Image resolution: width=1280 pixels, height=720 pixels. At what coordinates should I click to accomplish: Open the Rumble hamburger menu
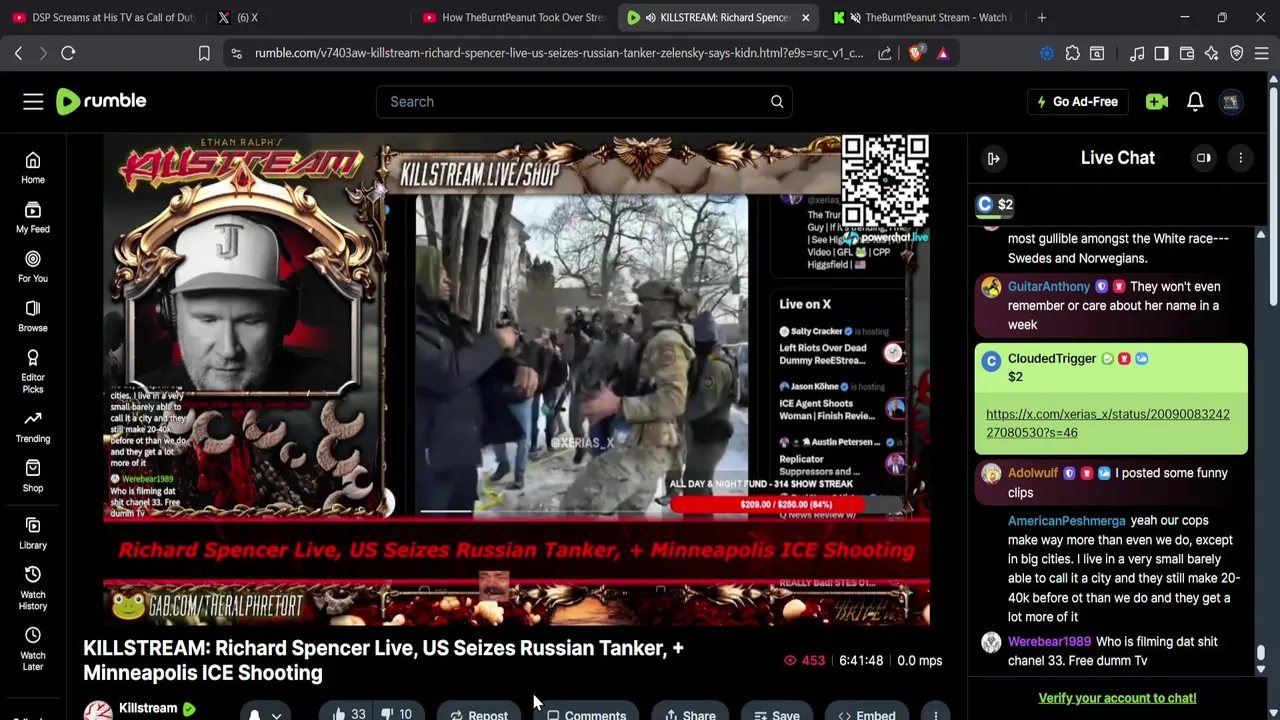click(33, 101)
